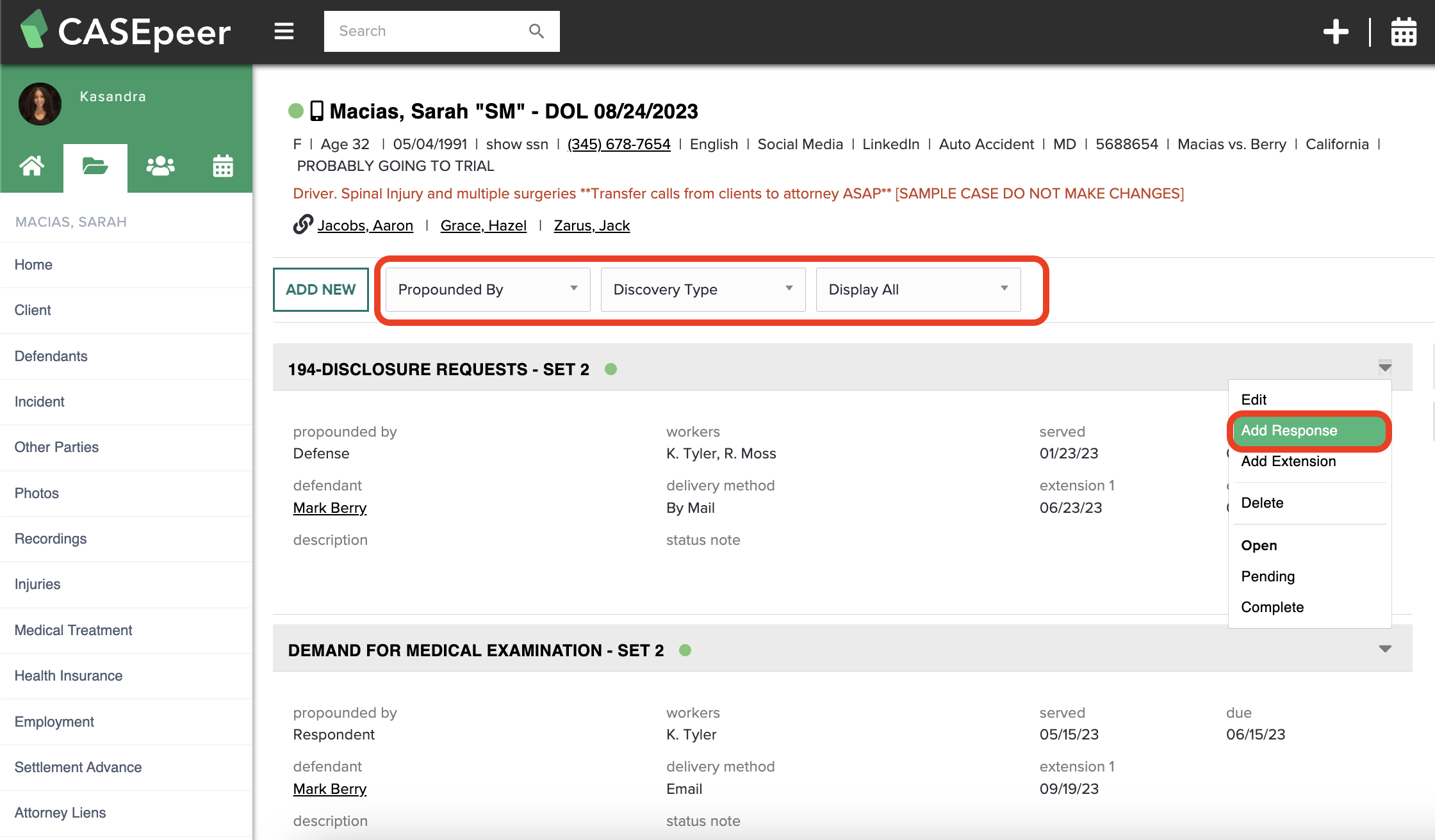The height and width of the screenshot is (840, 1435).
Task: Click workers value K. Tyler, R. Moss
Action: [721, 453]
